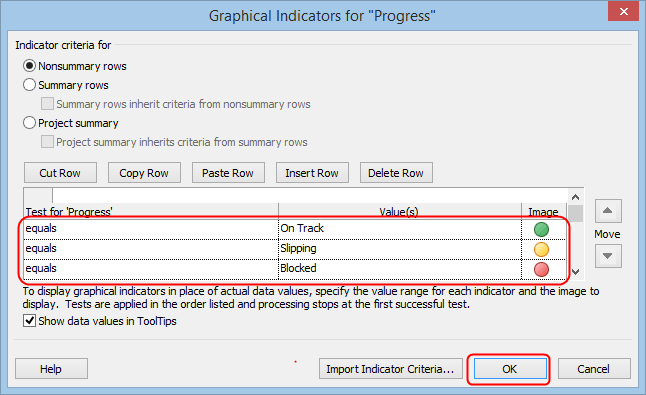This screenshot has width=646, height=395.
Task: Close the Graphical Indicators dialog
Action: pyautogui.click(x=623, y=12)
